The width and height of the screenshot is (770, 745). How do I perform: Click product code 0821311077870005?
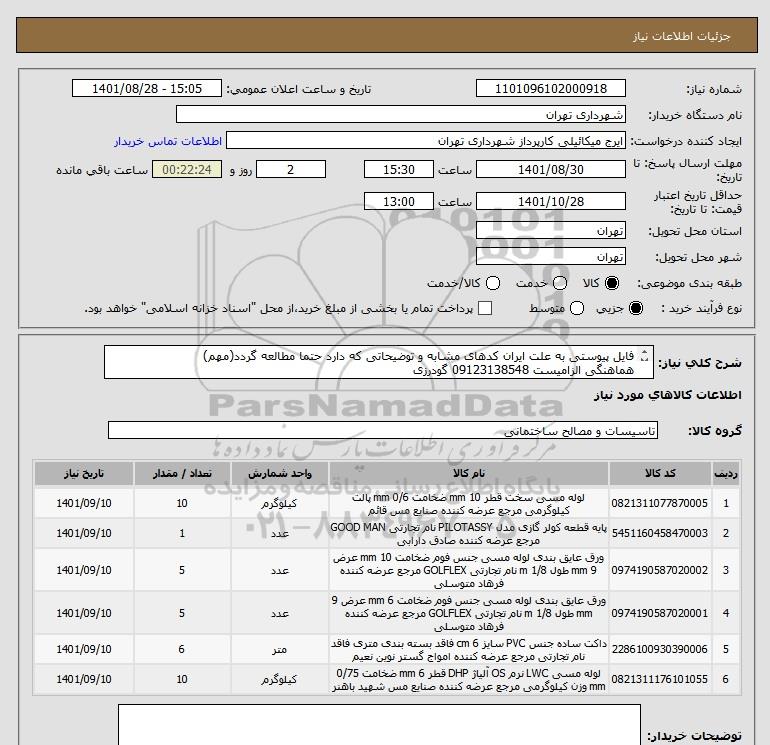click(x=660, y=503)
